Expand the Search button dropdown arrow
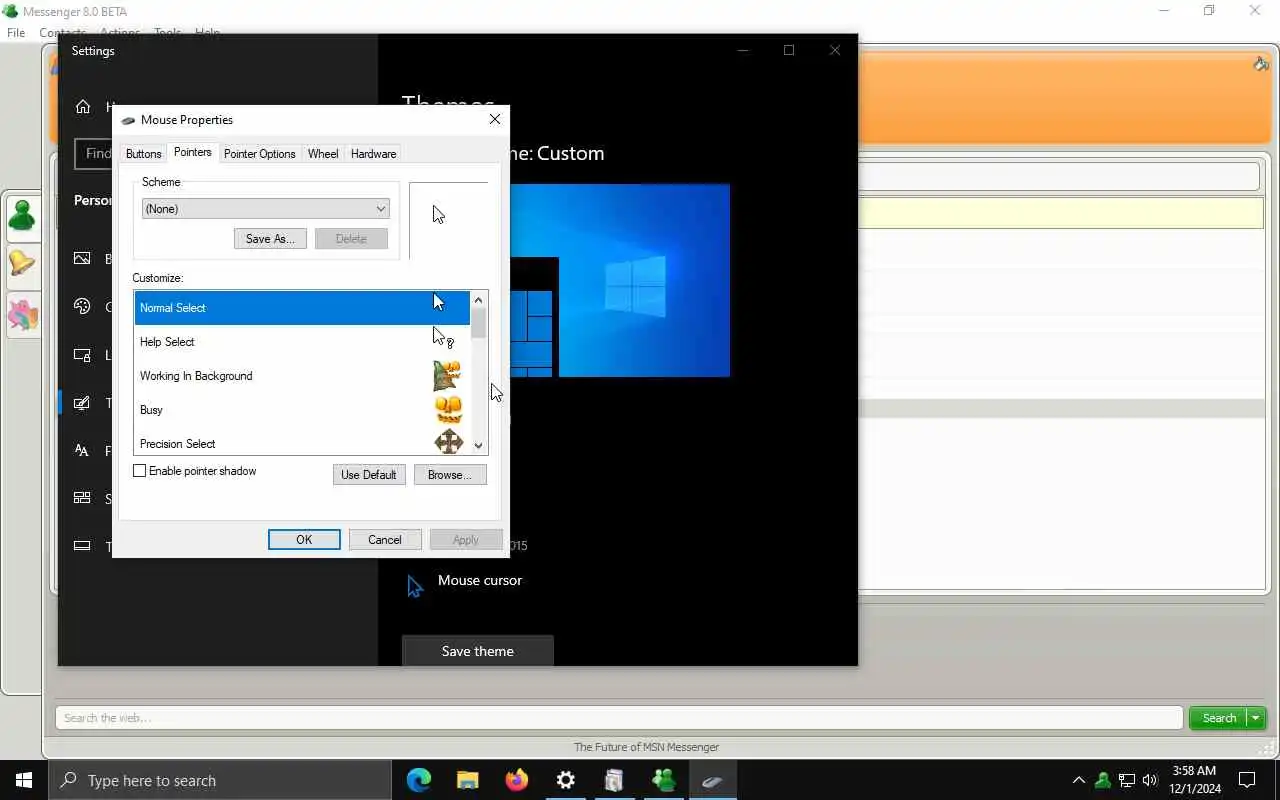Screen dimensions: 1280x800 pyautogui.click(x=1256, y=718)
